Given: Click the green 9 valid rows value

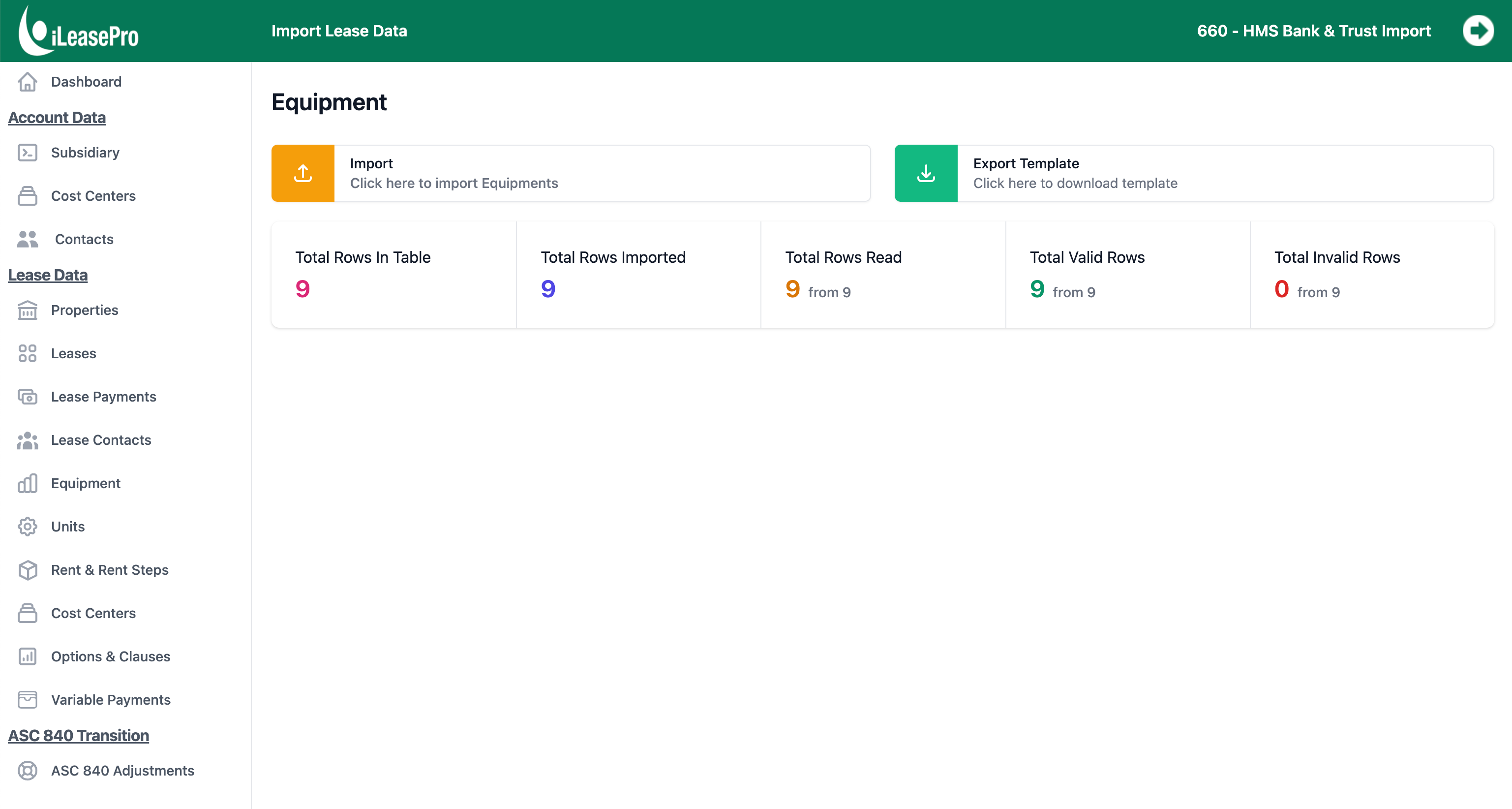Looking at the screenshot, I should (1037, 289).
